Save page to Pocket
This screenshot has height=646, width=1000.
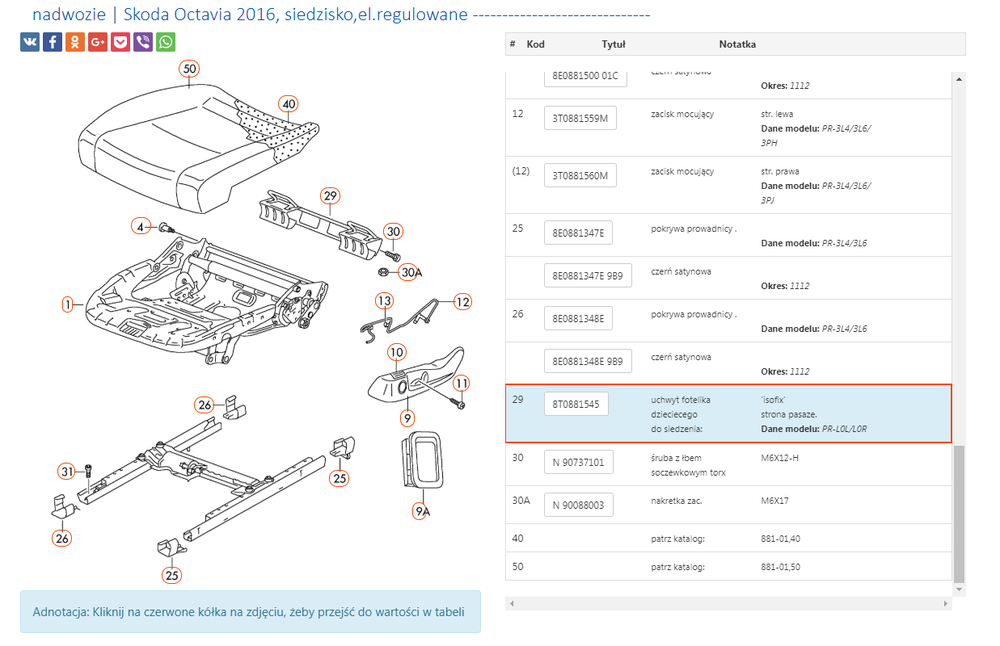[x=120, y=42]
